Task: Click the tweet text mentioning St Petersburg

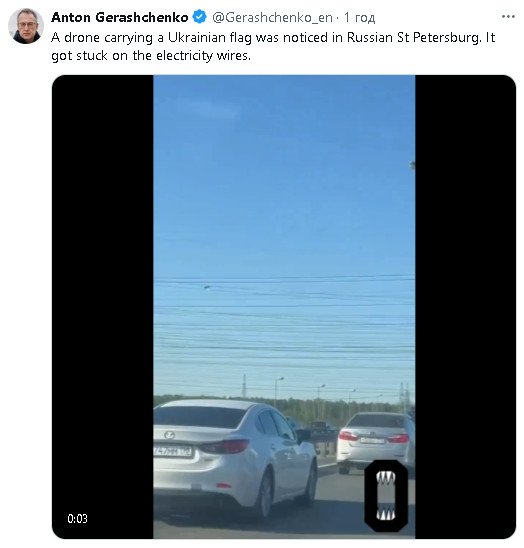Action: (x=273, y=46)
